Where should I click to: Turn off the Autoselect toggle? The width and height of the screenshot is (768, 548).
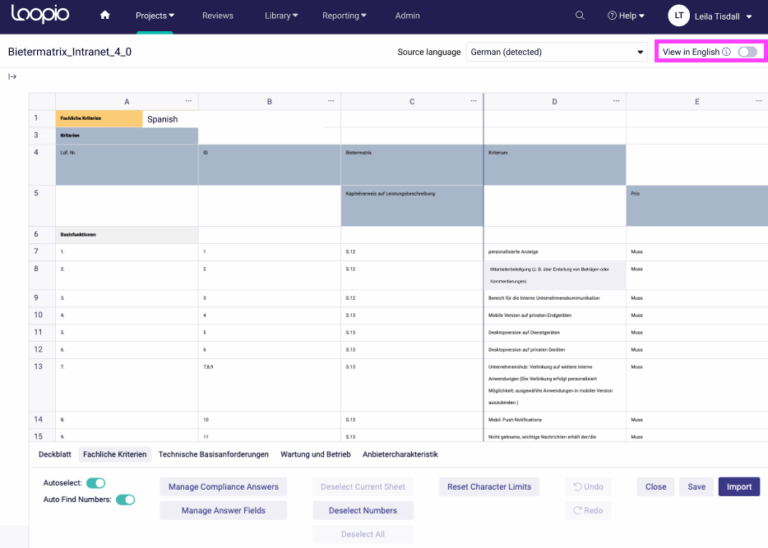coord(96,483)
